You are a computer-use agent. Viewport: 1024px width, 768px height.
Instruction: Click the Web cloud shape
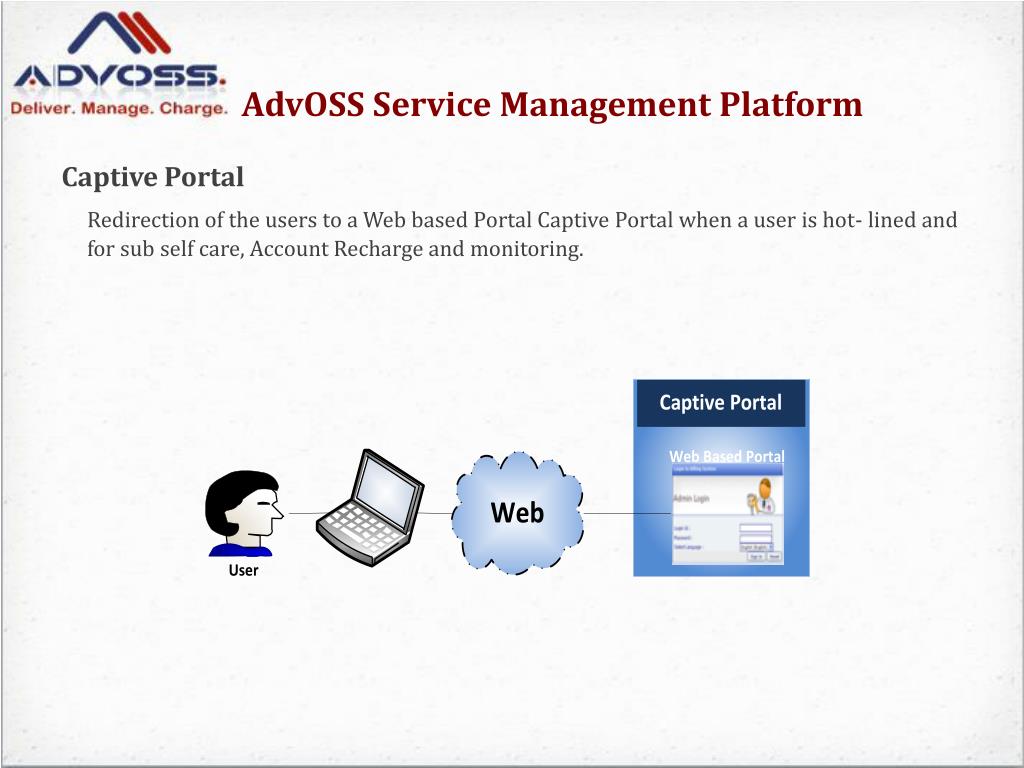point(517,513)
